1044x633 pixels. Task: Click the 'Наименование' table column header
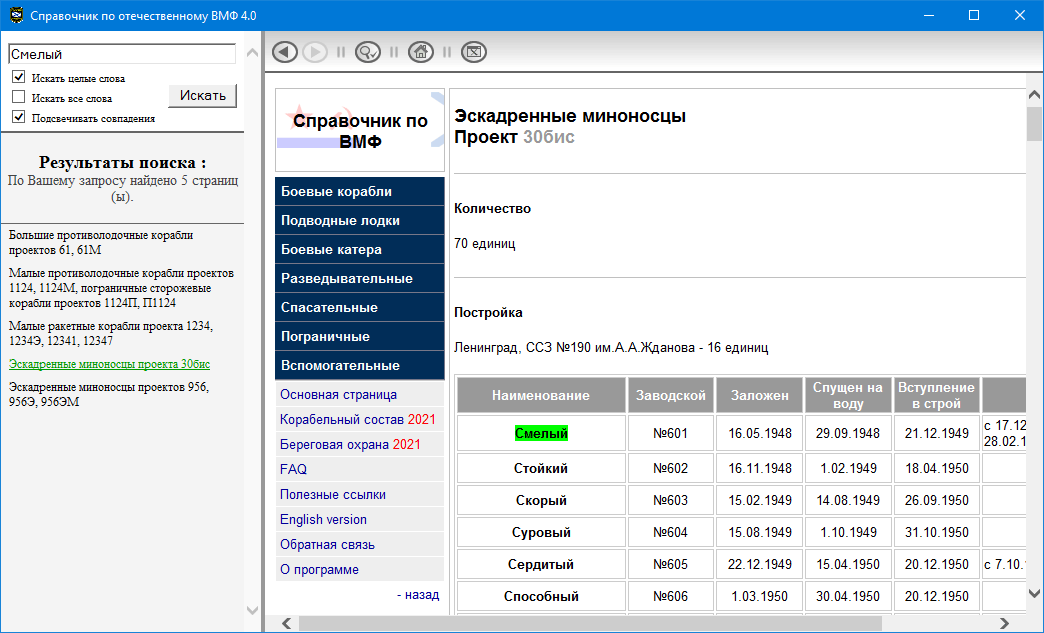[541, 395]
